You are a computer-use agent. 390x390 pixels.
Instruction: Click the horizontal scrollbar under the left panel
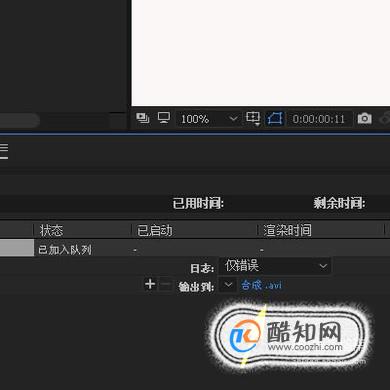pos(20,120)
